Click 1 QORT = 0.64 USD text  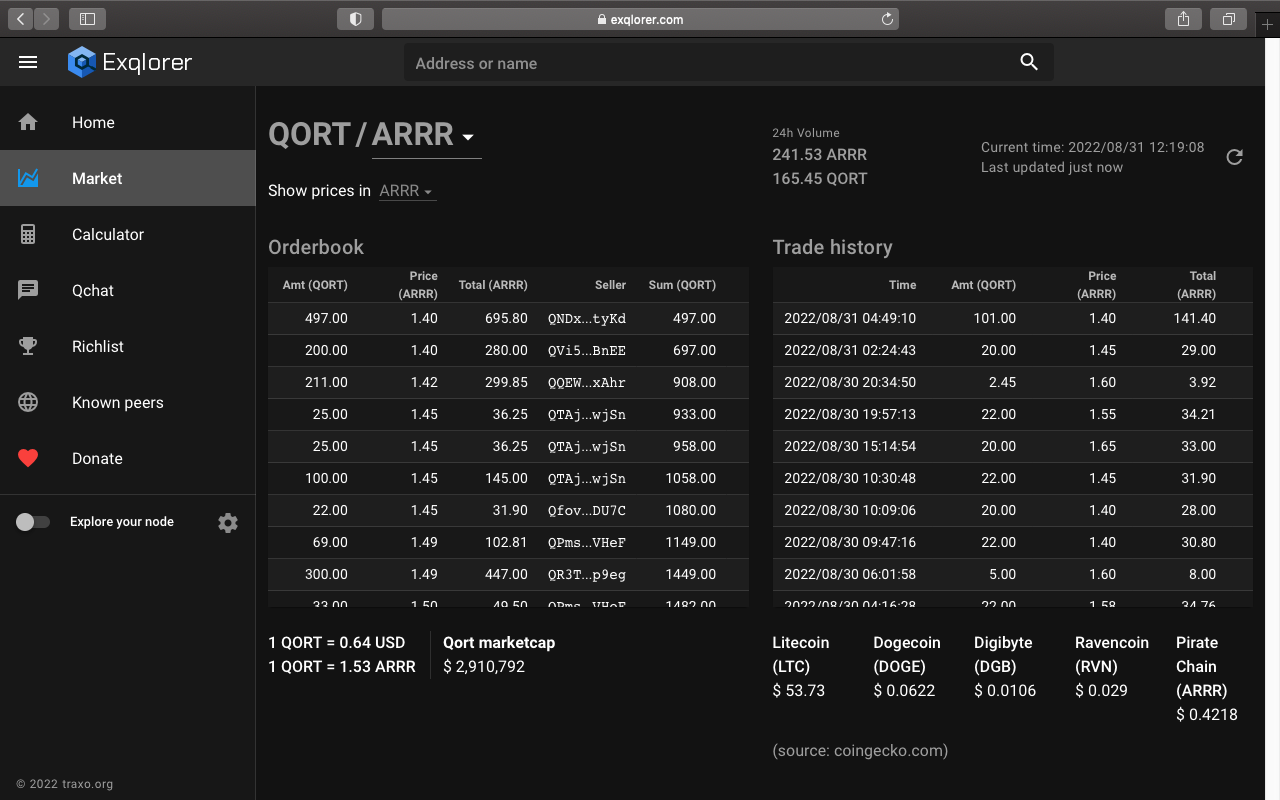coord(337,642)
